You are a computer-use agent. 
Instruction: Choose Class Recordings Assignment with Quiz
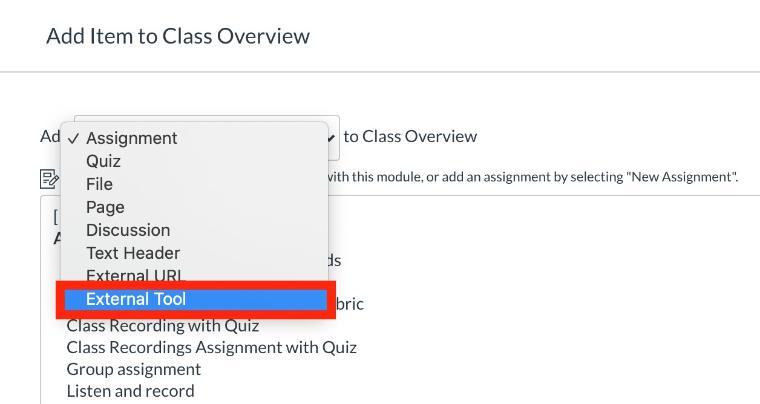(x=211, y=347)
